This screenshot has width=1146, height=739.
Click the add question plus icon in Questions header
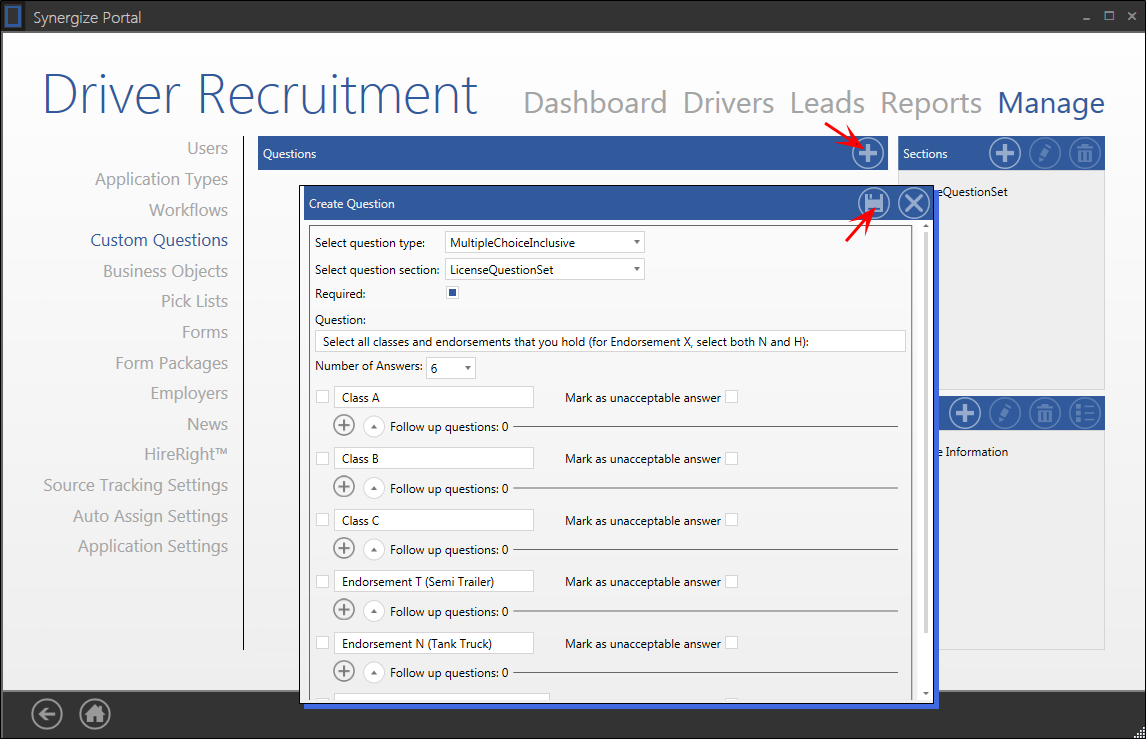point(868,154)
